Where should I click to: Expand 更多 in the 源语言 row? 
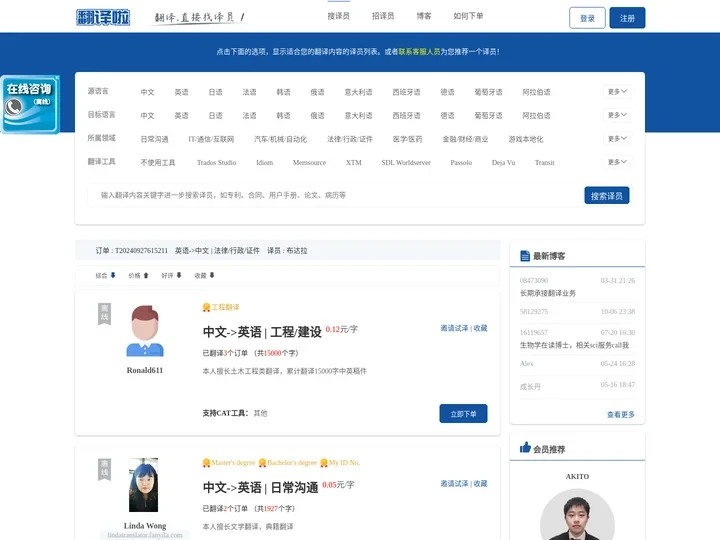tap(617, 91)
